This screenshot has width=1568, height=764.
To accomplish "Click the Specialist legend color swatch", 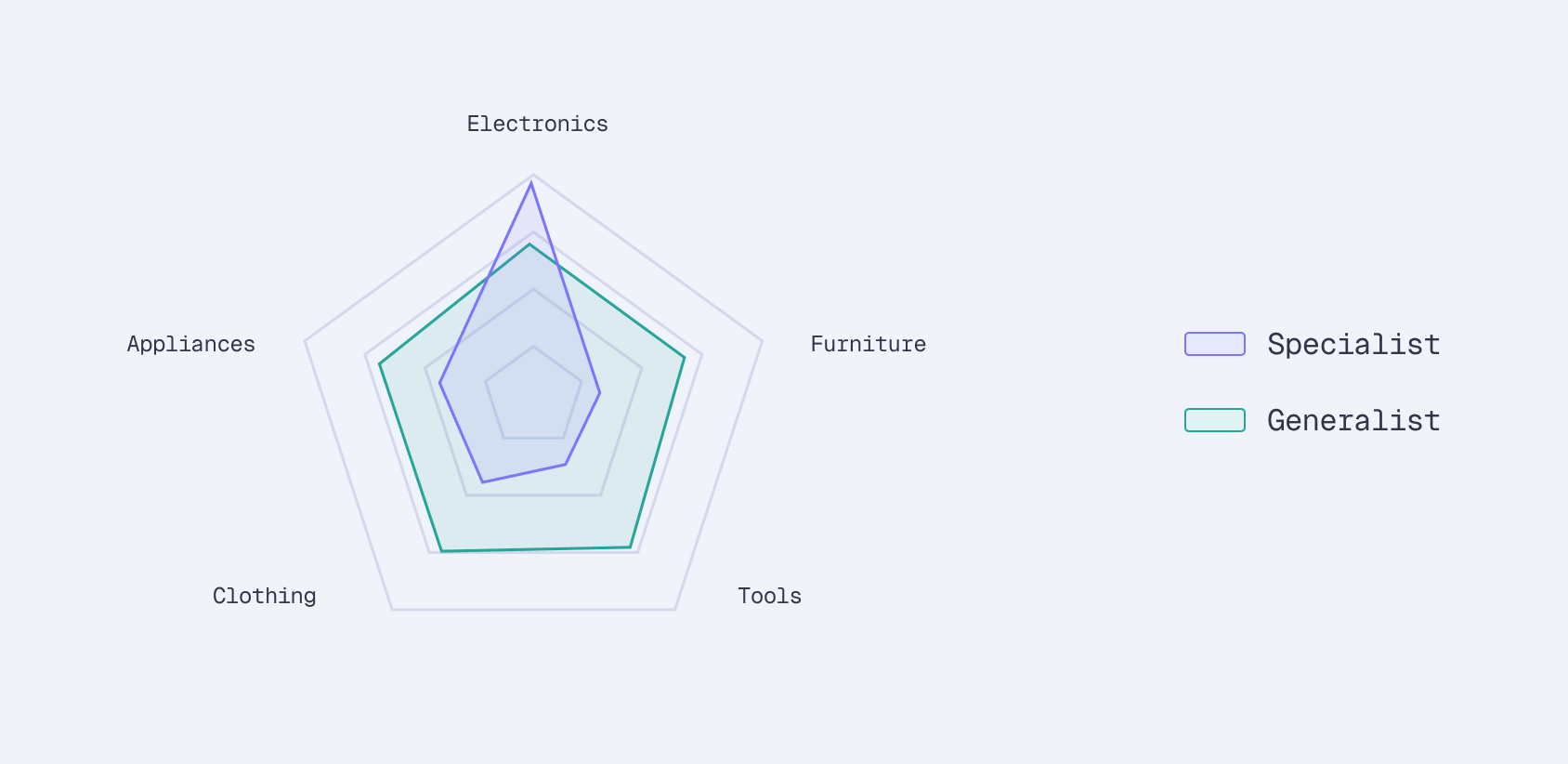I will [1214, 344].
